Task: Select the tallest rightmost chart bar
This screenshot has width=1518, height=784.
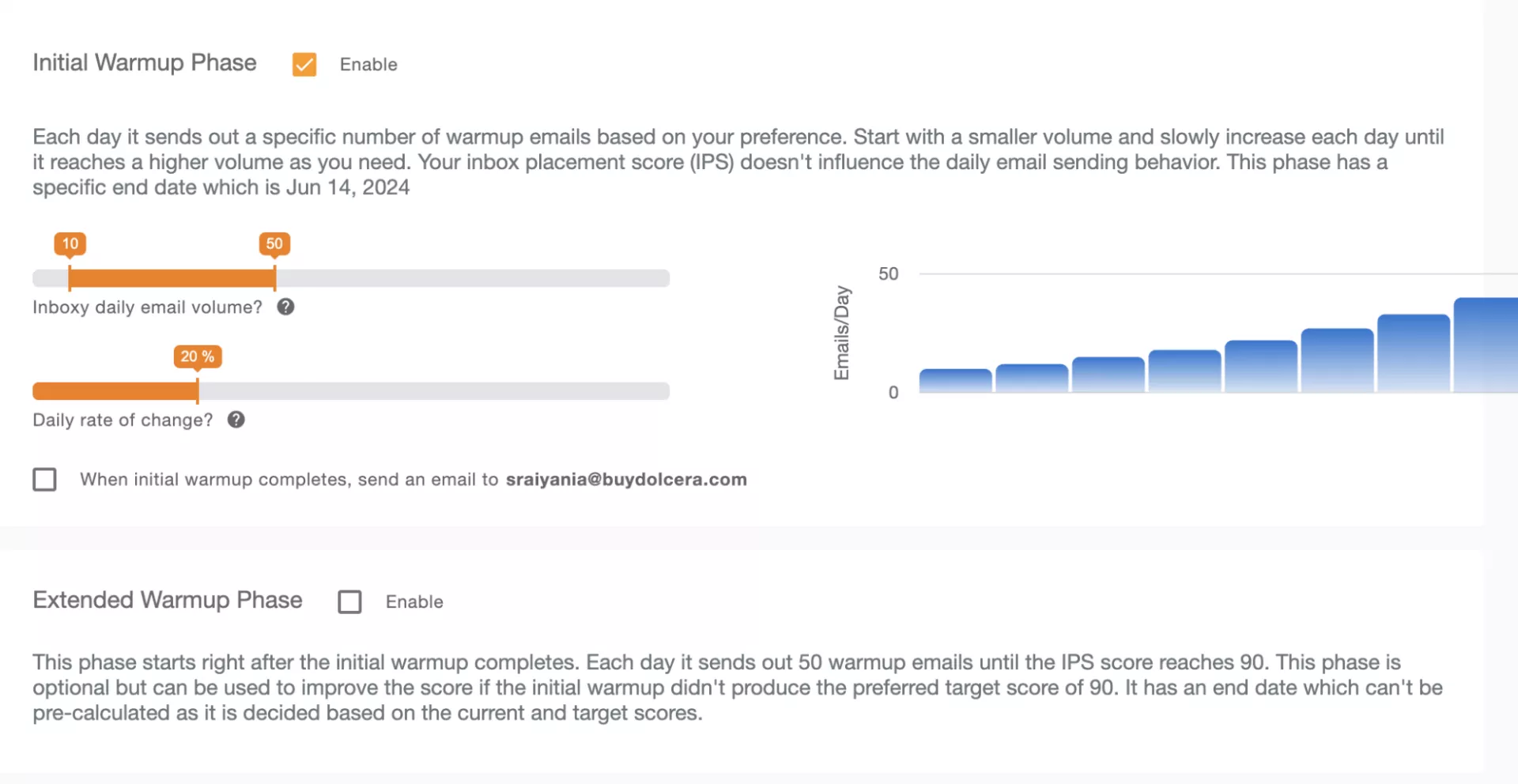Action: (1485, 345)
